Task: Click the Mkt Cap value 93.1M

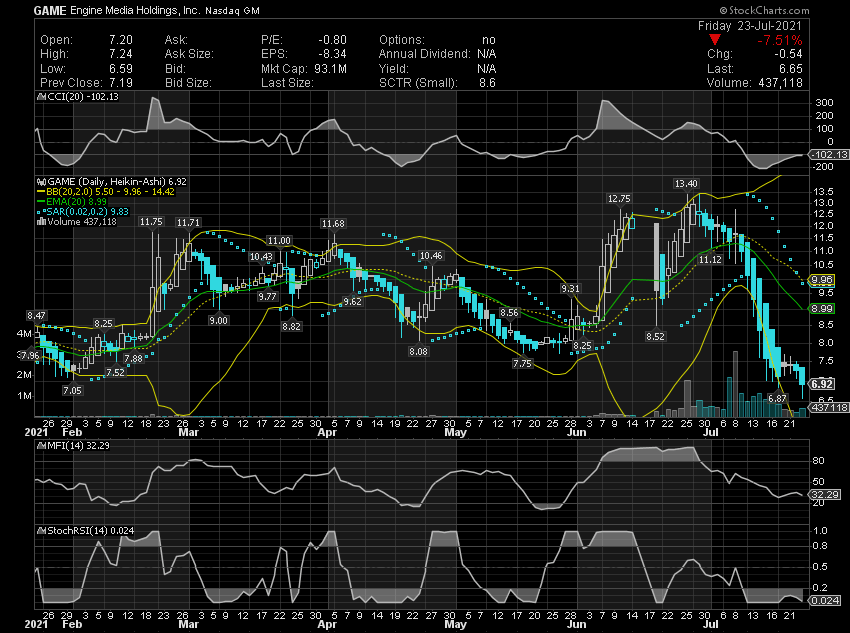Action: pos(329,69)
